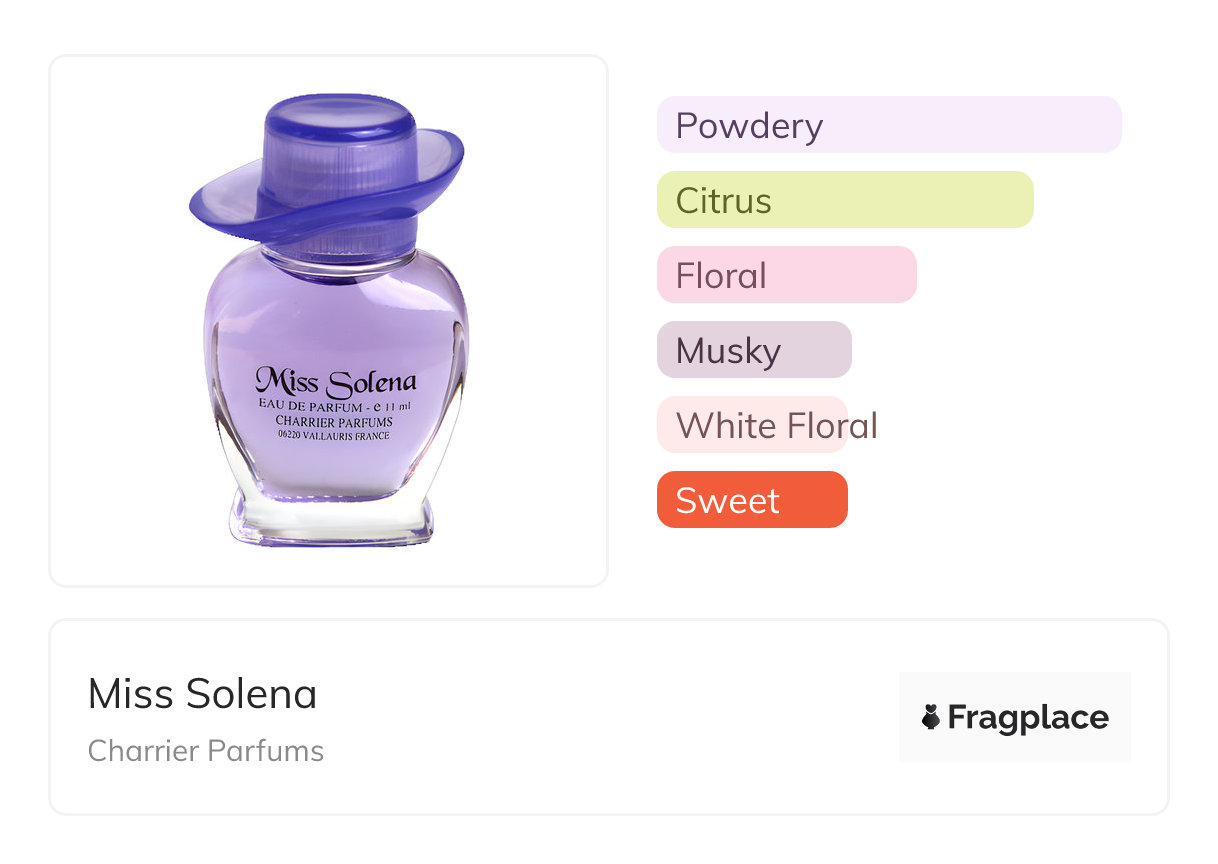Click "CHARRIER PARFUMS" printed on the bottle

334,421
